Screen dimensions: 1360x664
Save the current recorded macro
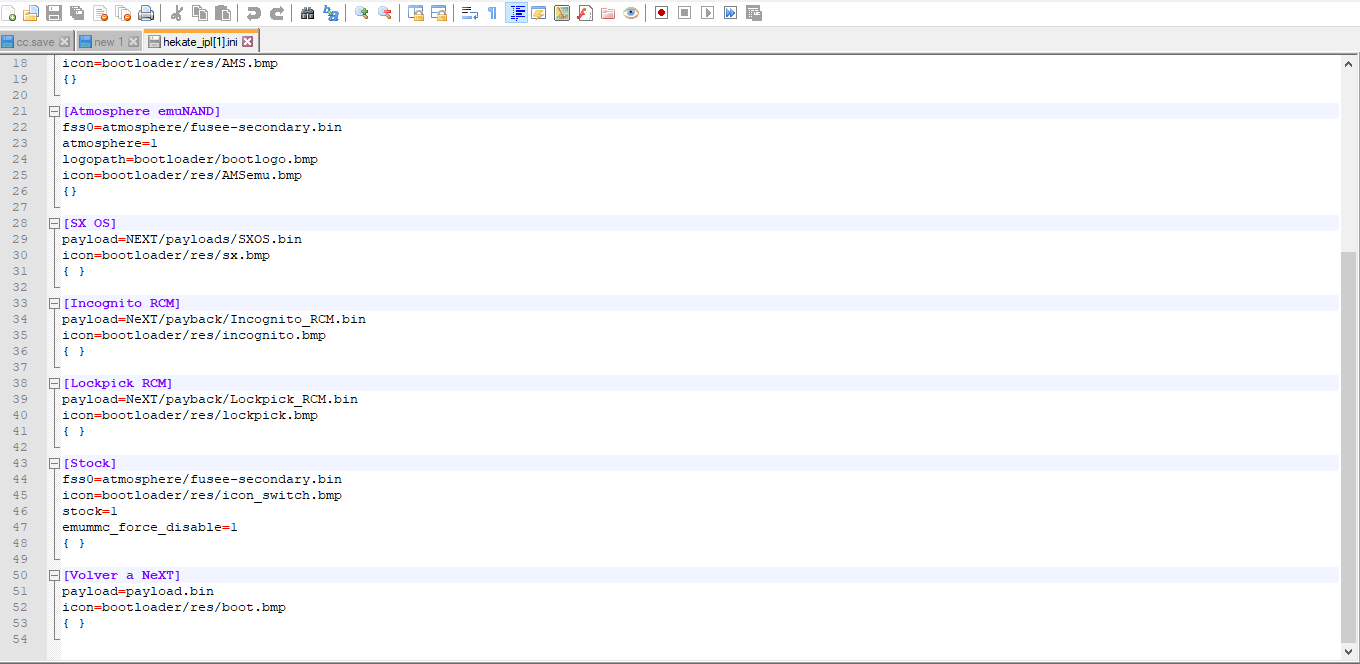[x=754, y=13]
